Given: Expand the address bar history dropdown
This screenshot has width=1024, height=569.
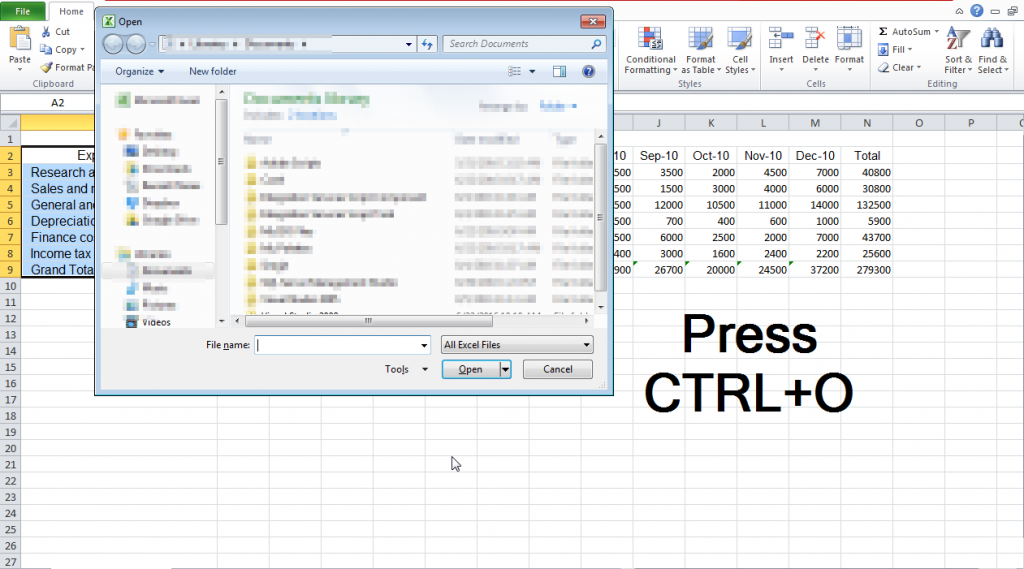Looking at the screenshot, I should (409, 44).
